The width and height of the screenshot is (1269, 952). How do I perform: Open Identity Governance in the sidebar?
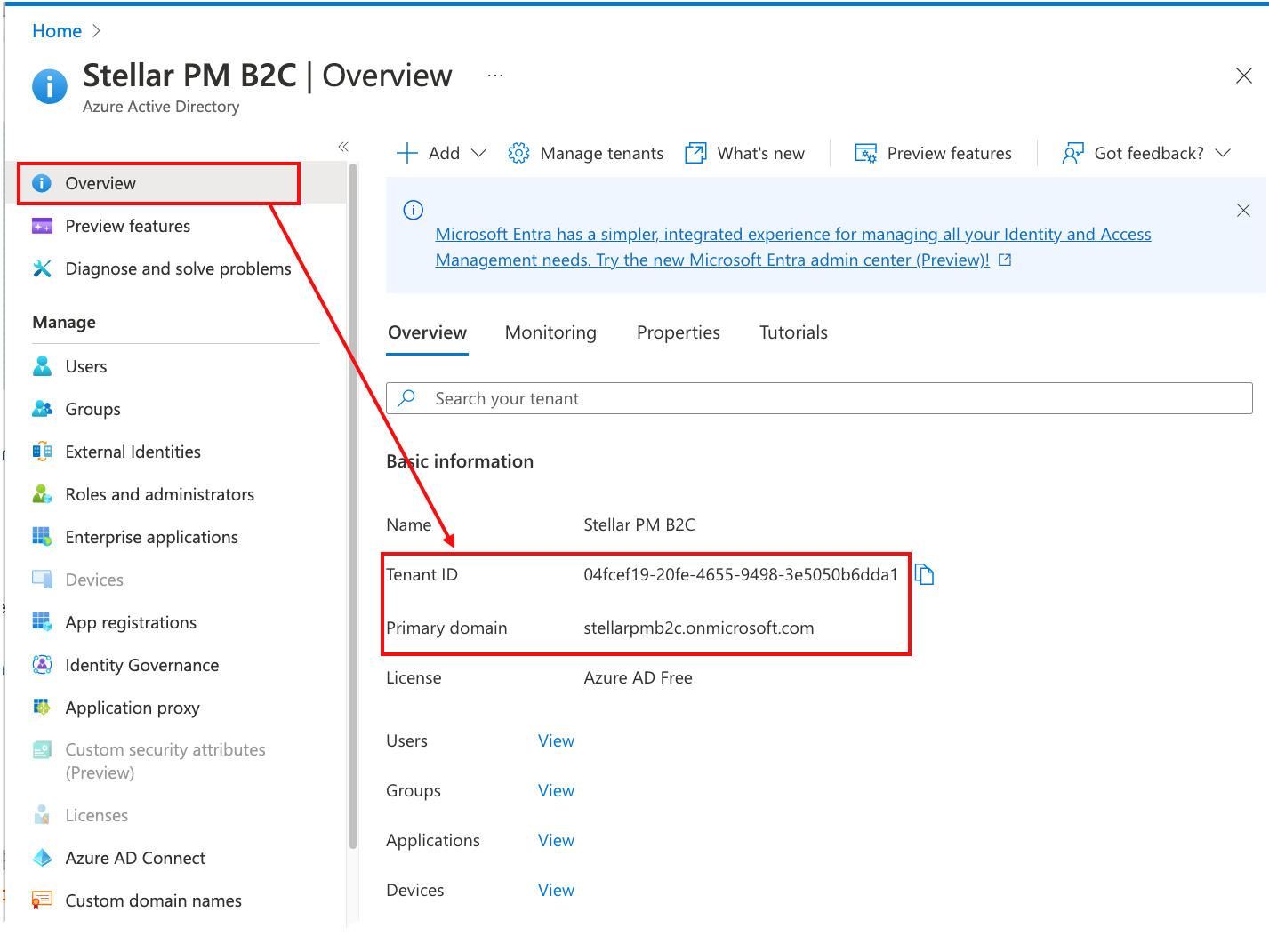[141, 665]
